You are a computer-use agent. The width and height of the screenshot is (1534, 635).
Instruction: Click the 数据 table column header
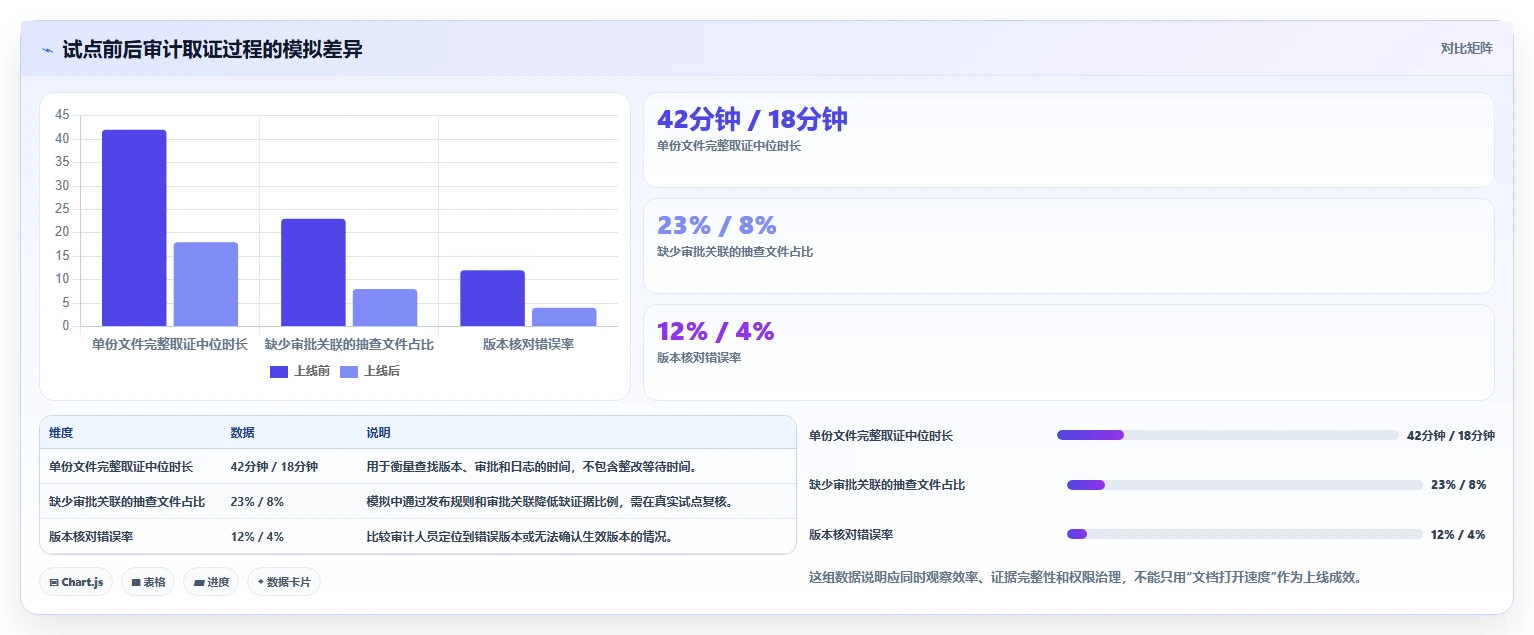[243, 433]
